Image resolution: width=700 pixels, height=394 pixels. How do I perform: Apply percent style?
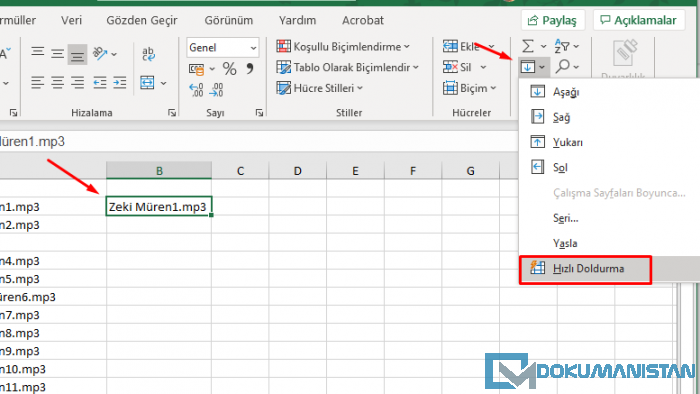pyautogui.click(x=229, y=69)
